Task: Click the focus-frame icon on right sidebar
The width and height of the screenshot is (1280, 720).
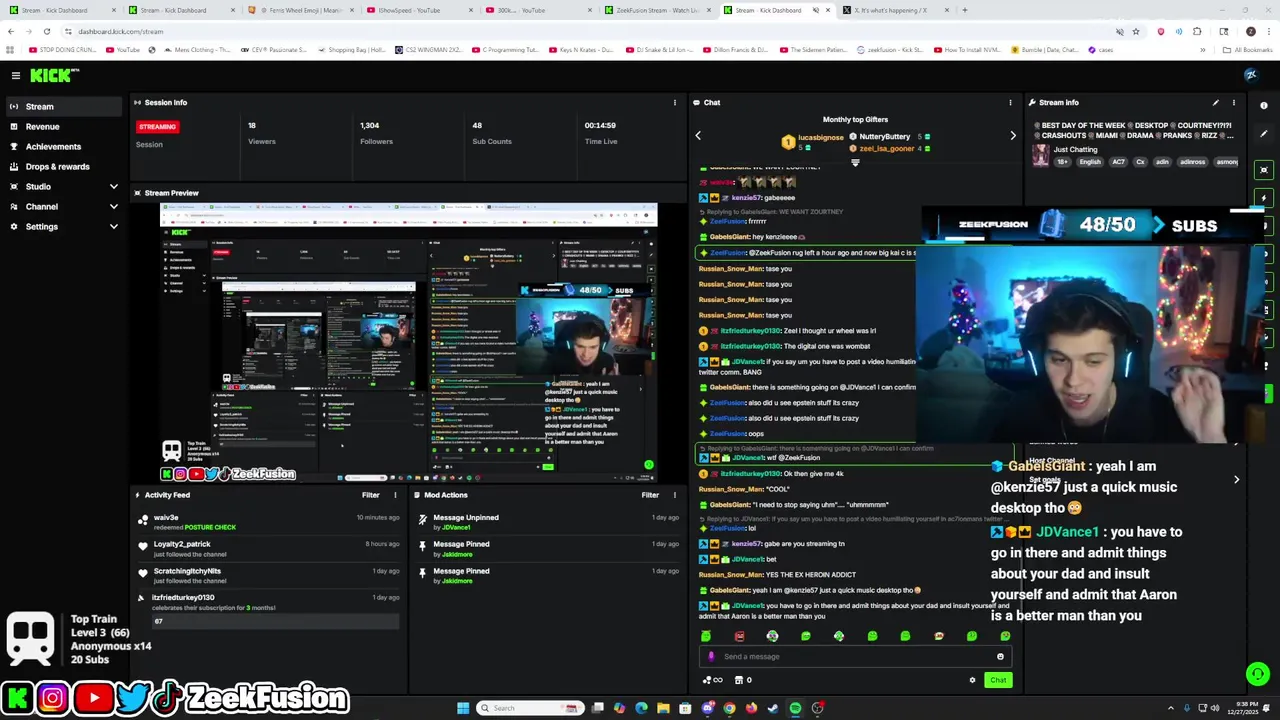Action: [1264, 170]
